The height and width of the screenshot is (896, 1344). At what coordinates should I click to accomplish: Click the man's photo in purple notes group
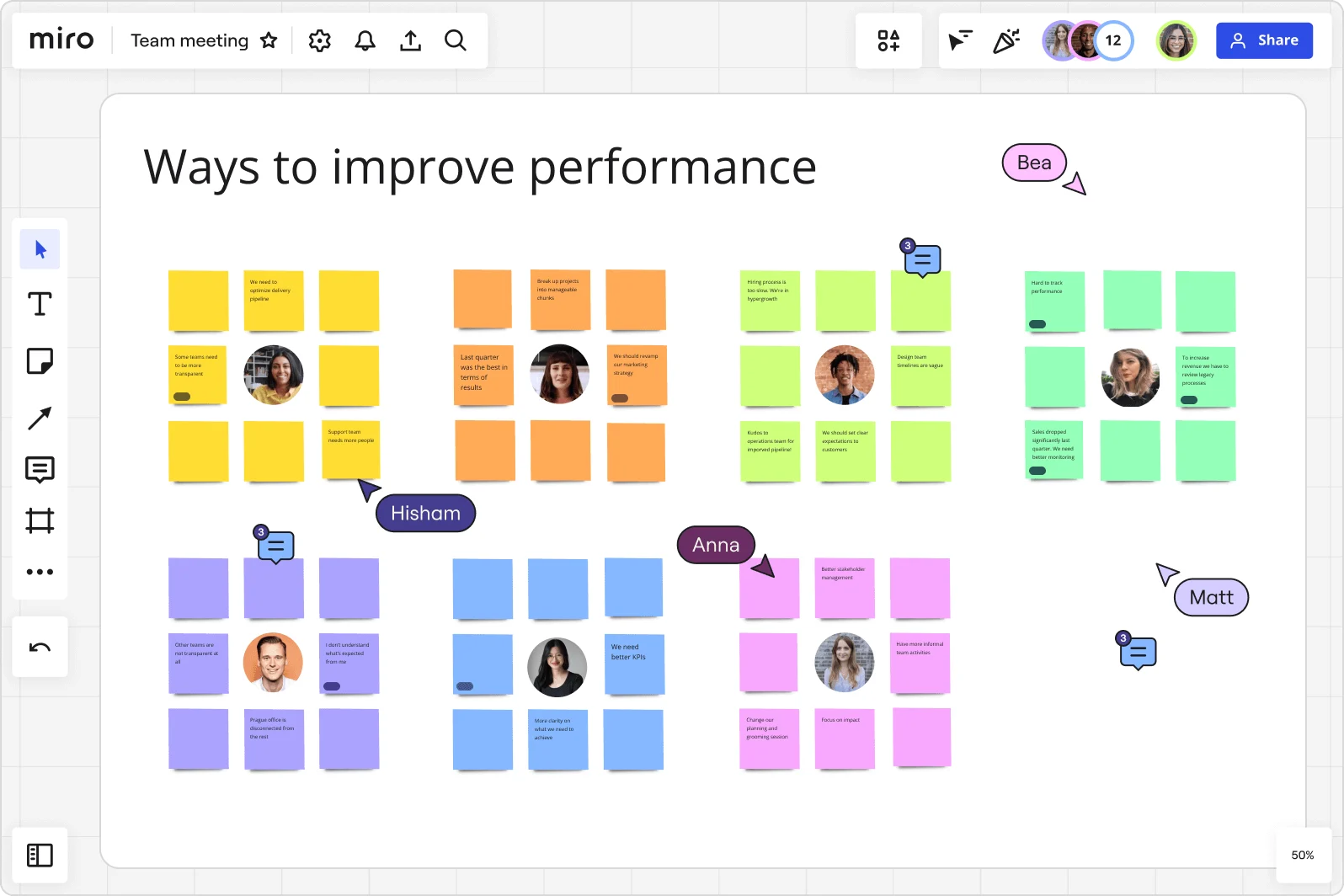273,662
